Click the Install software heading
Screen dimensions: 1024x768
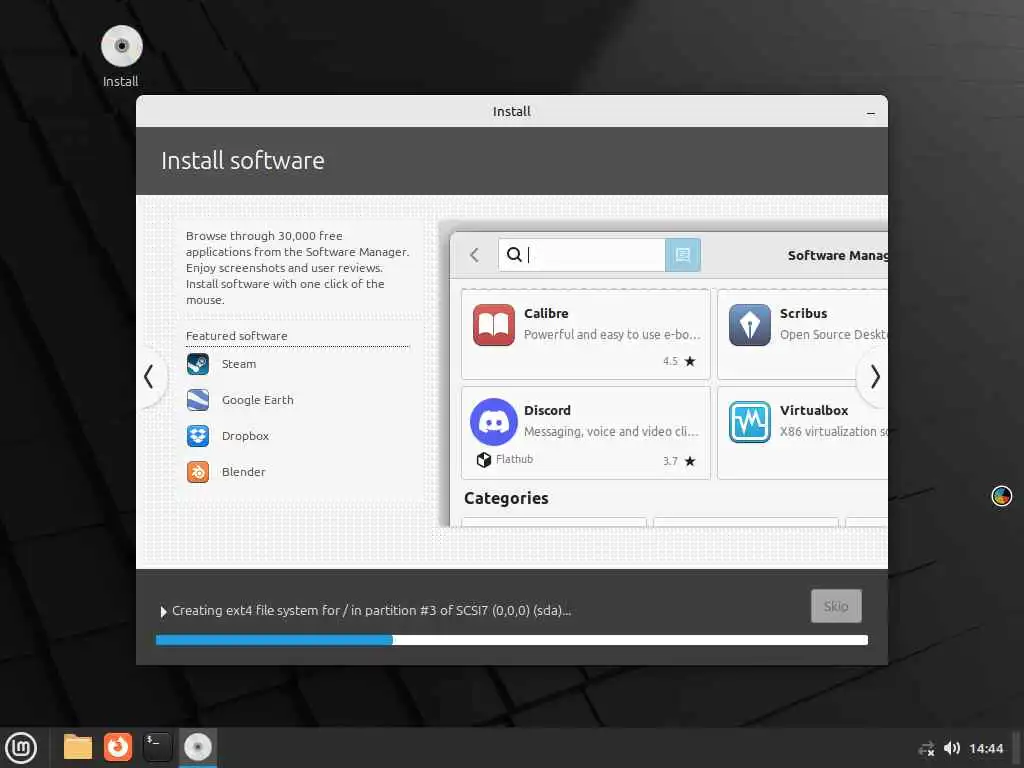[x=242, y=161]
